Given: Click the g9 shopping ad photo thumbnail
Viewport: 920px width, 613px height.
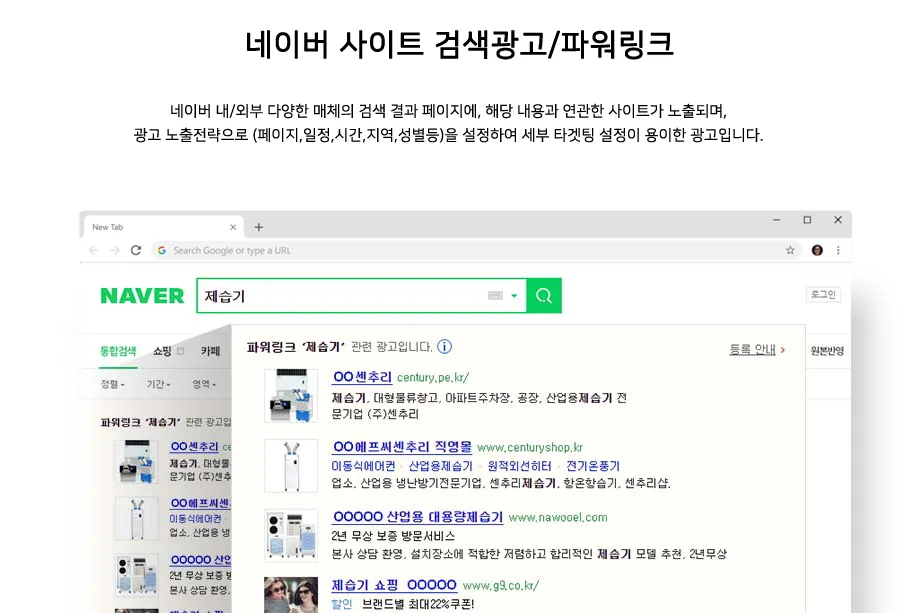Looking at the screenshot, I should click(x=291, y=595).
